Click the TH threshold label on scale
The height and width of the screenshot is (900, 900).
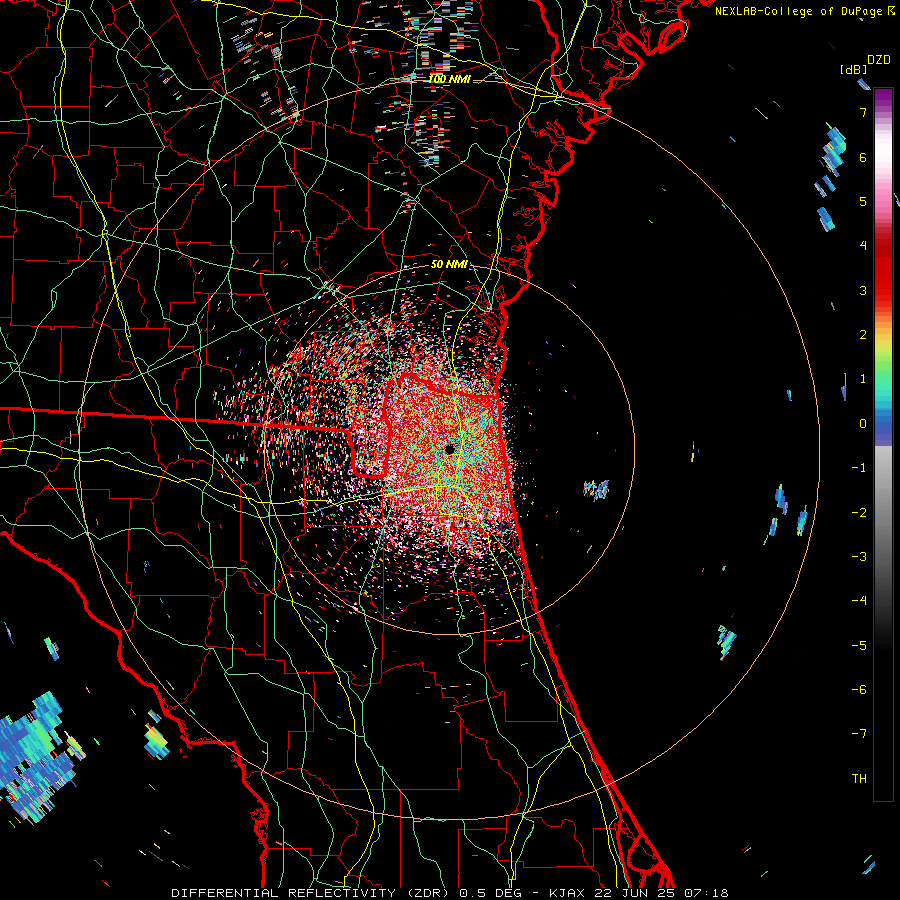(859, 778)
